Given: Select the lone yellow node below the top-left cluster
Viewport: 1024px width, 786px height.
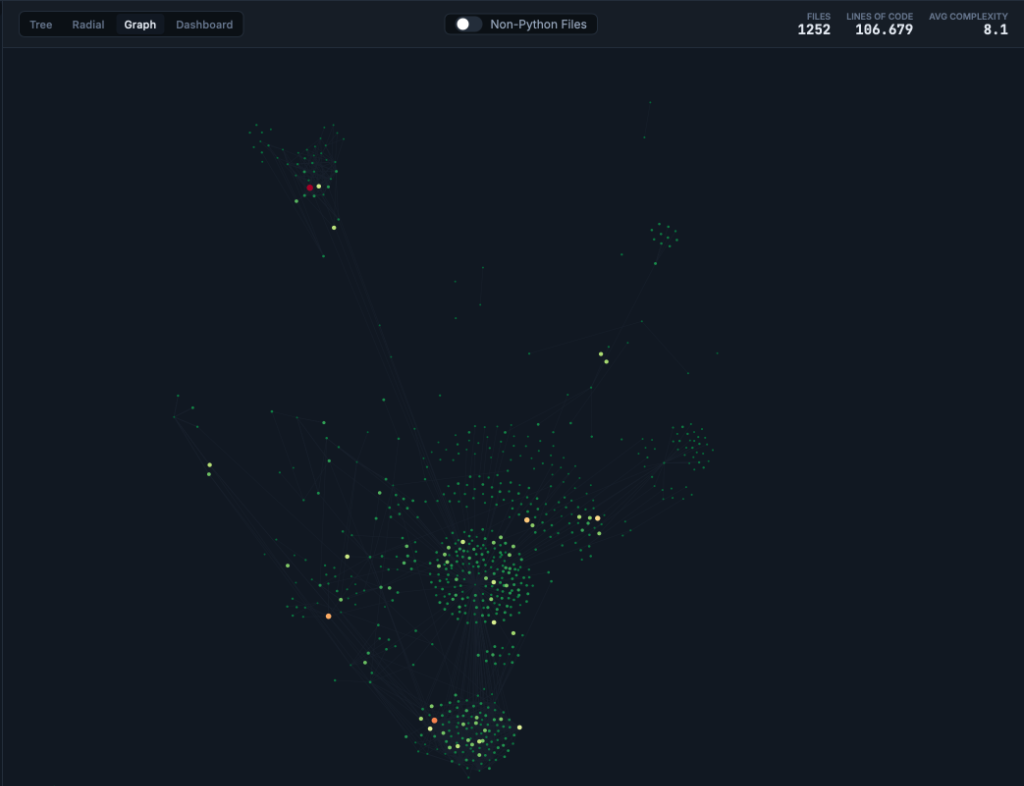Looking at the screenshot, I should 334,228.
